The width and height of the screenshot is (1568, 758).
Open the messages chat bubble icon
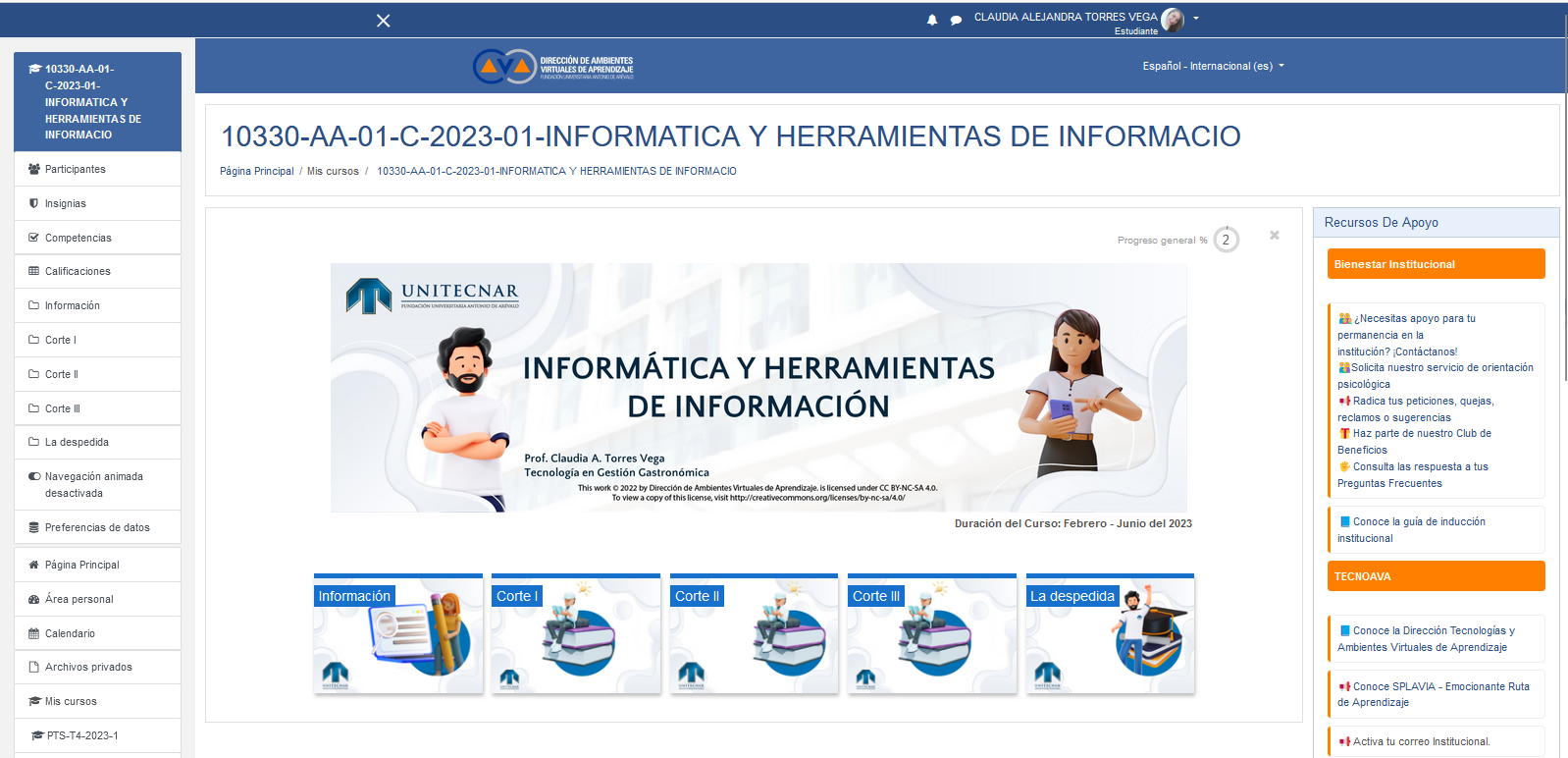[x=956, y=20]
